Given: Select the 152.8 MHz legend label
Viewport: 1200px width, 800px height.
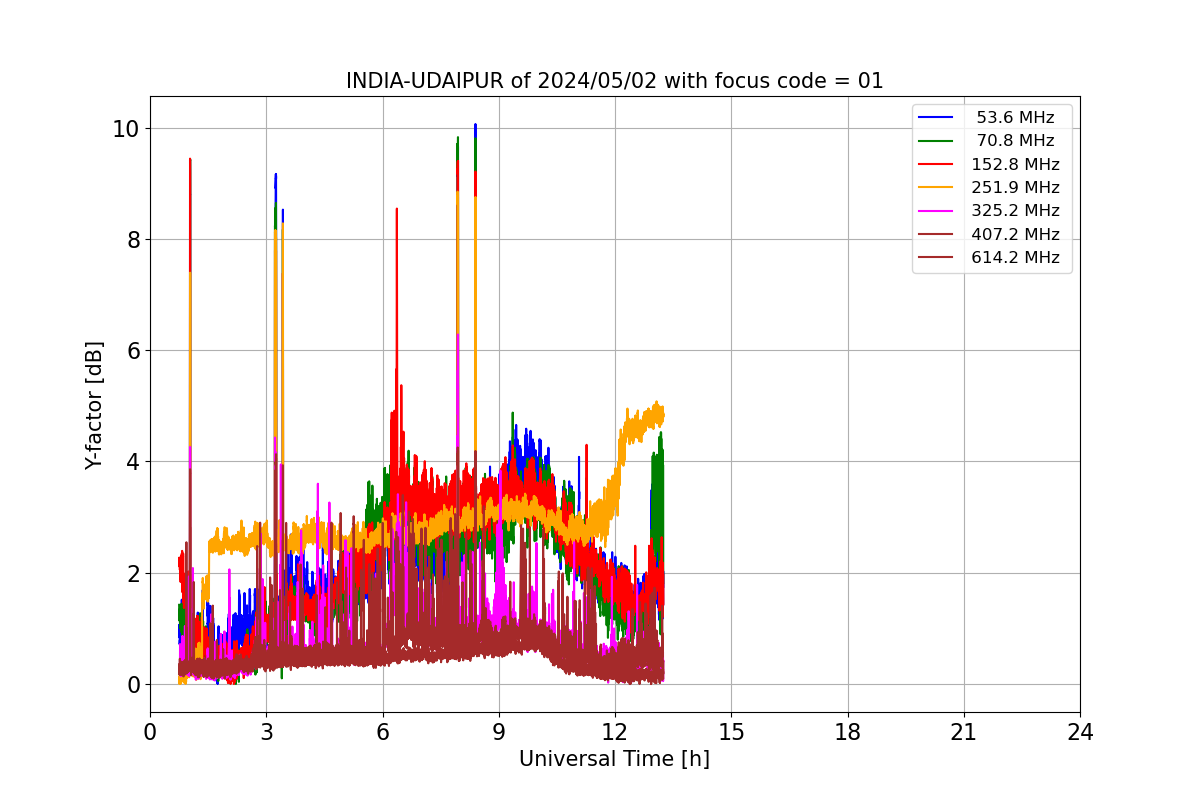Looking at the screenshot, I should click(x=1015, y=164).
